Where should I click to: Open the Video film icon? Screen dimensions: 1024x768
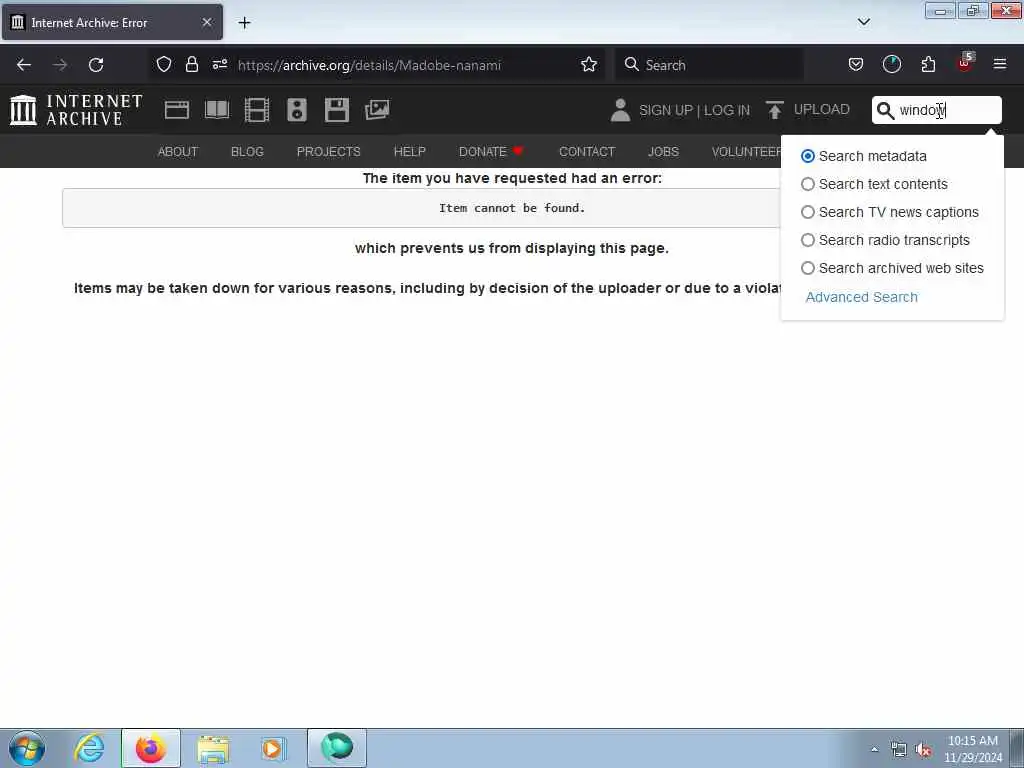[x=257, y=110]
